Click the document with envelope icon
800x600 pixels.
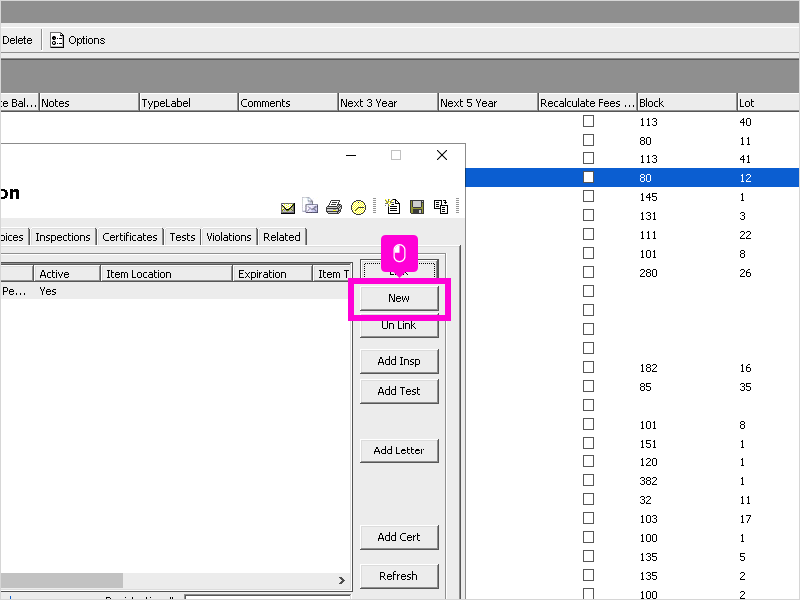(x=310, y=206)
